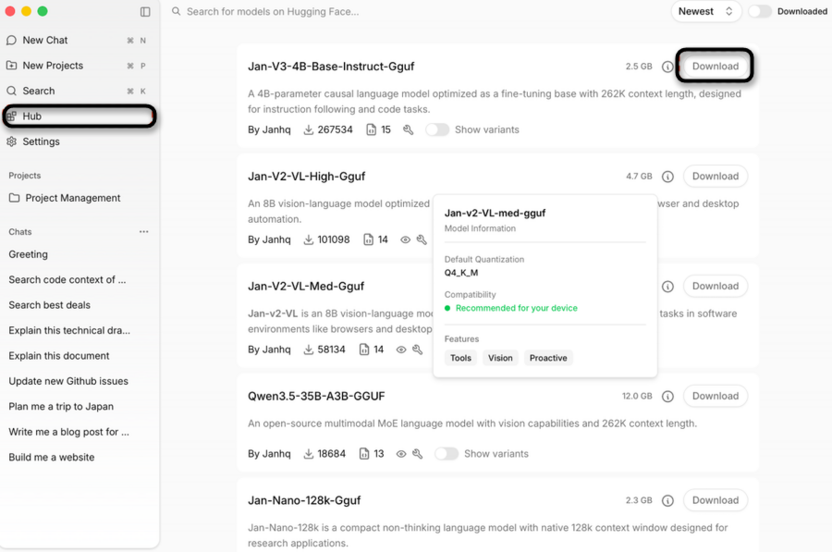This screenshot has width=832, height=552.
Task: Click the 'By Janhq' author on Qwen3.5-35B row
Action: [x=269, y=454]
